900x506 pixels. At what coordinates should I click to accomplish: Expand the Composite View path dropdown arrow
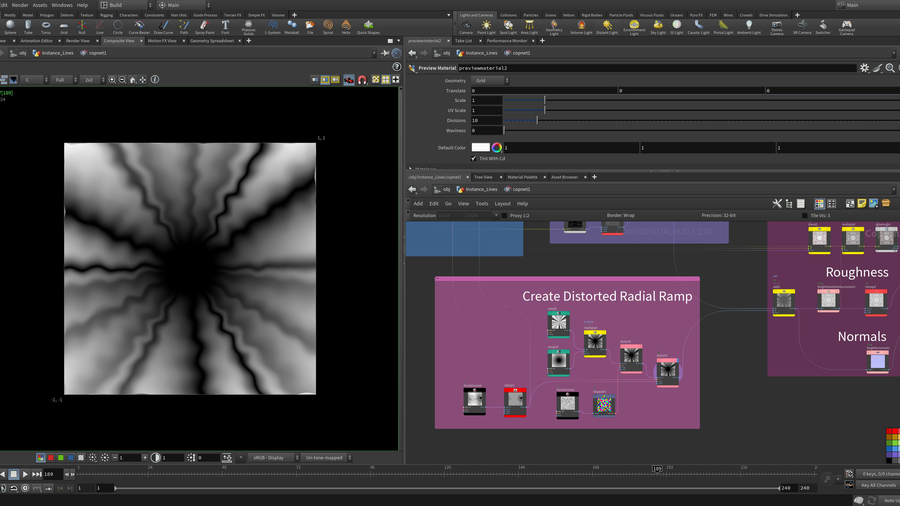[x=374, y=53]
